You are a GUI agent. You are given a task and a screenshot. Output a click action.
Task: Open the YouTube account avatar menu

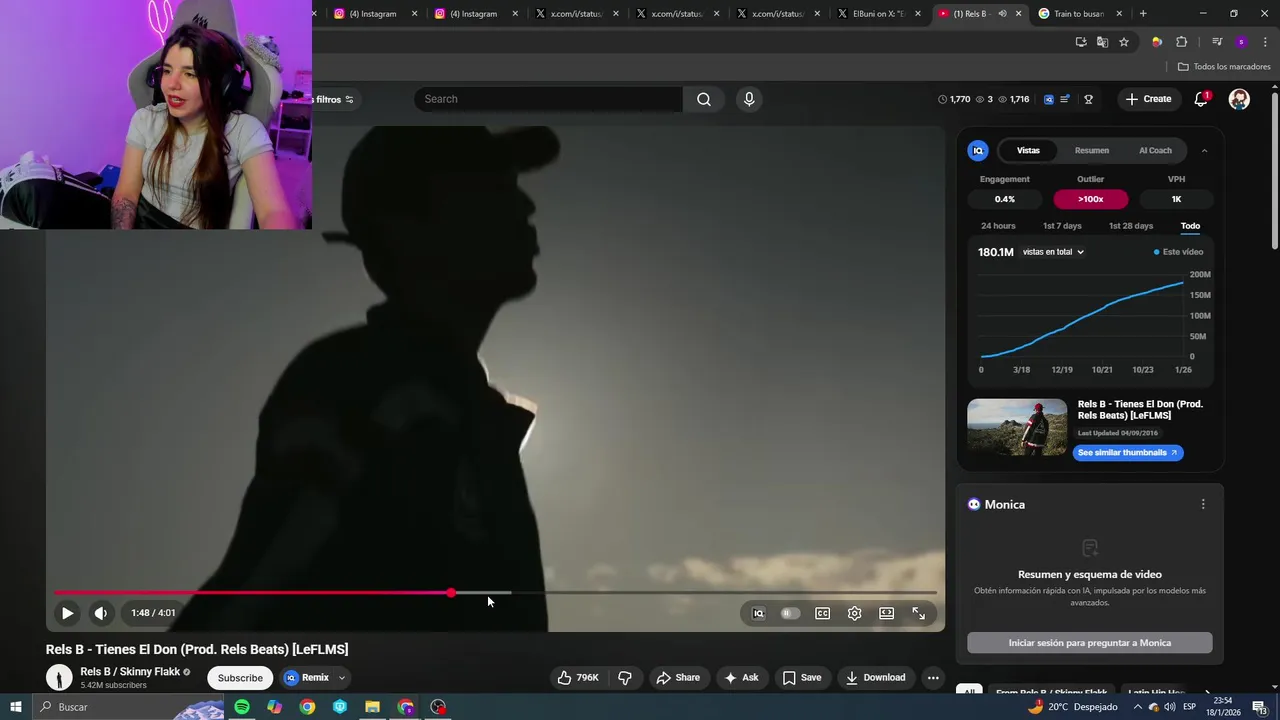(1239, 99)
